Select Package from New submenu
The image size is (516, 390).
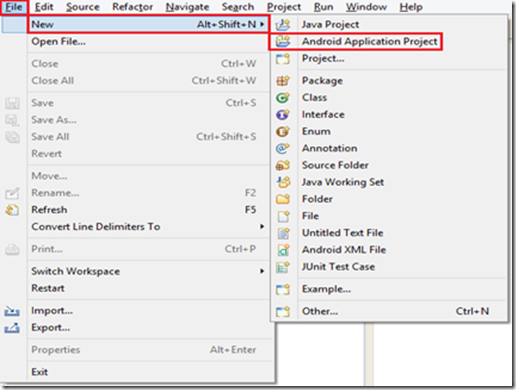coord(389,81)
